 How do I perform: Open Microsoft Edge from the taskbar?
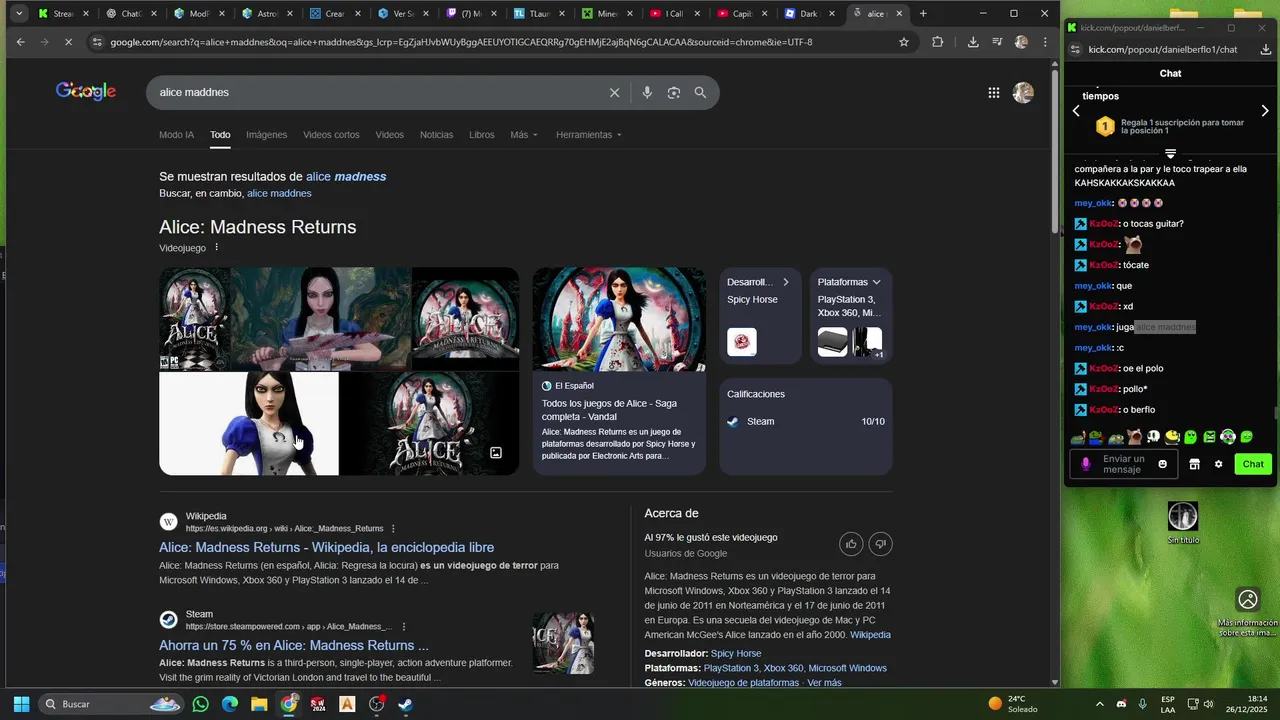230,704
